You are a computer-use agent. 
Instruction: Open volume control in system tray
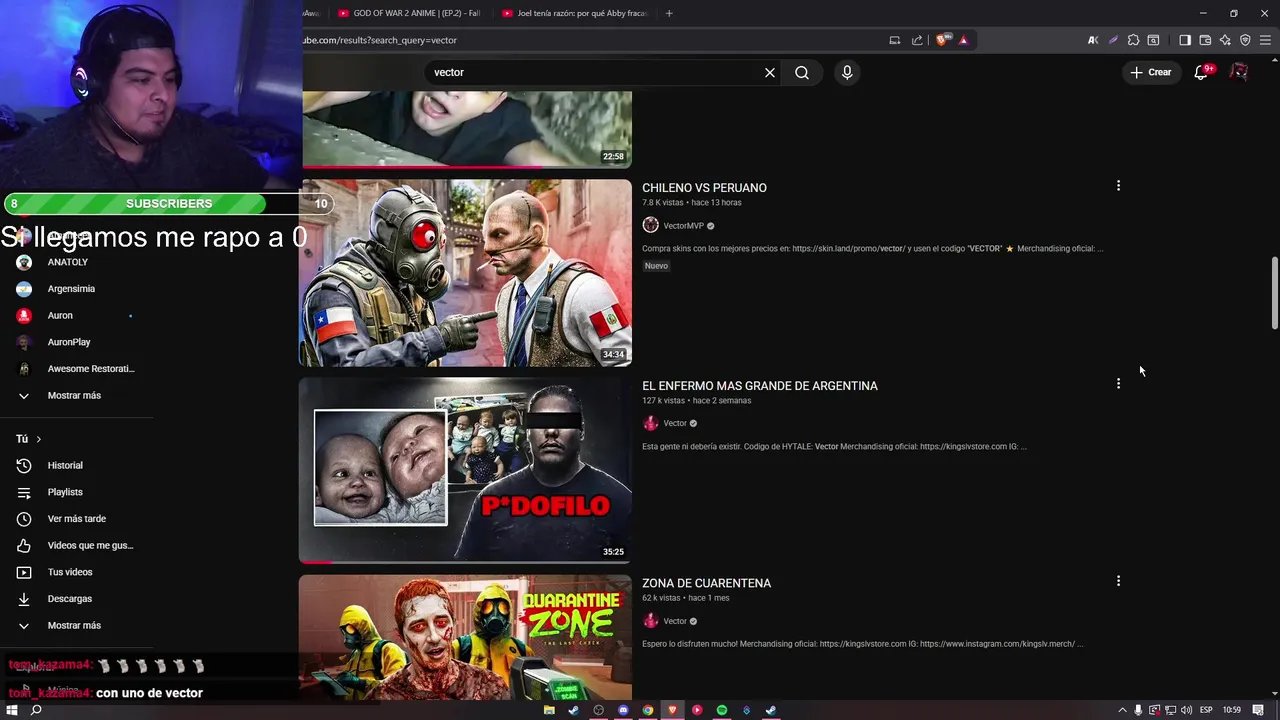(x=1186, y=710)
